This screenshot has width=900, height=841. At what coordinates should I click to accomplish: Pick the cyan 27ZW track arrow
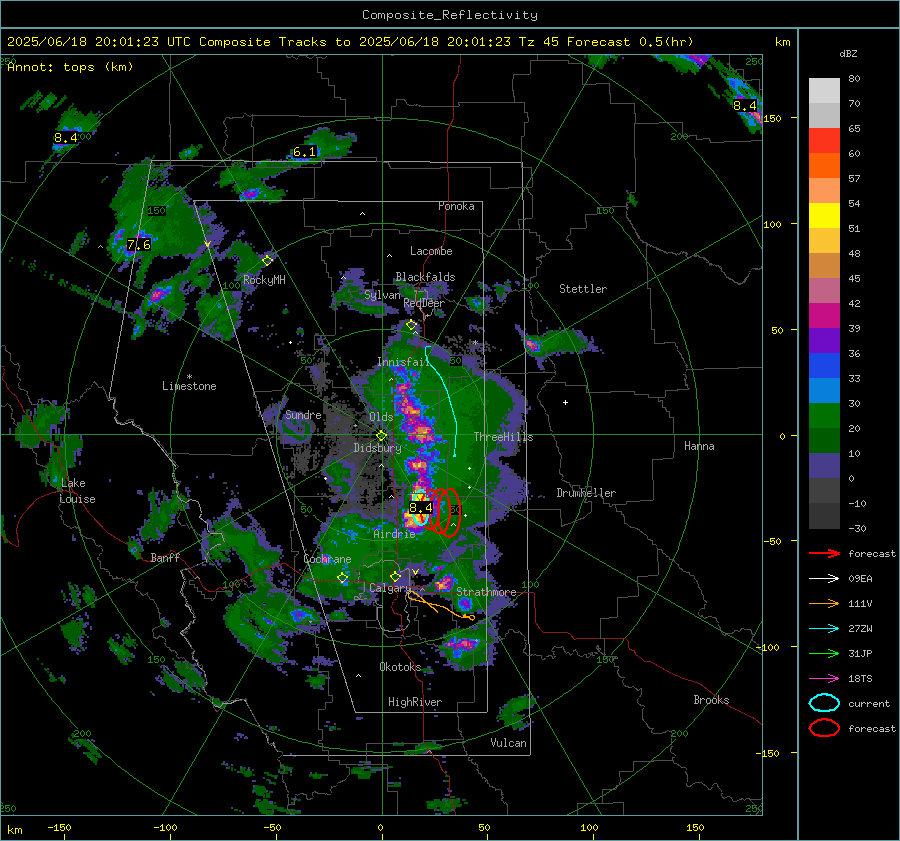click(x=824, y=629)
